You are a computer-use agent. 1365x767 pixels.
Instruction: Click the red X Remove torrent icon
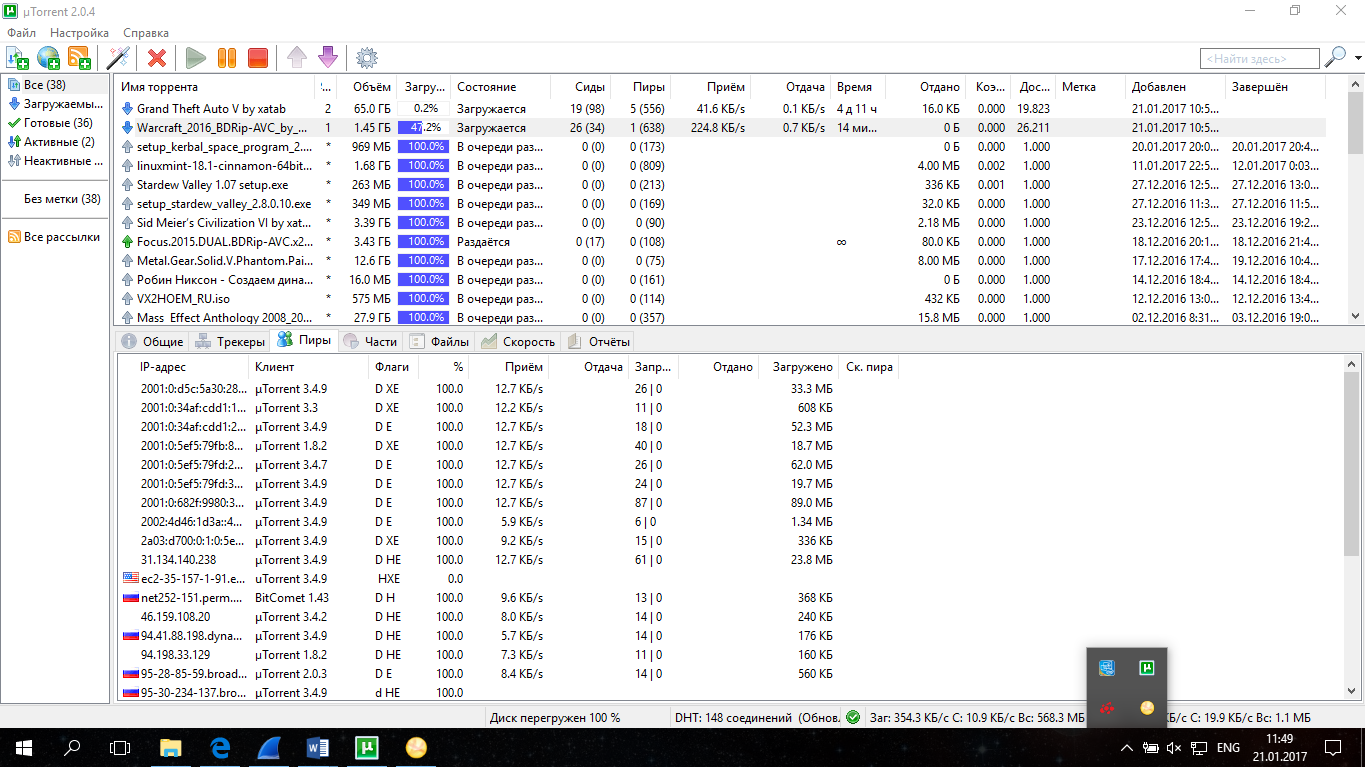157,58
